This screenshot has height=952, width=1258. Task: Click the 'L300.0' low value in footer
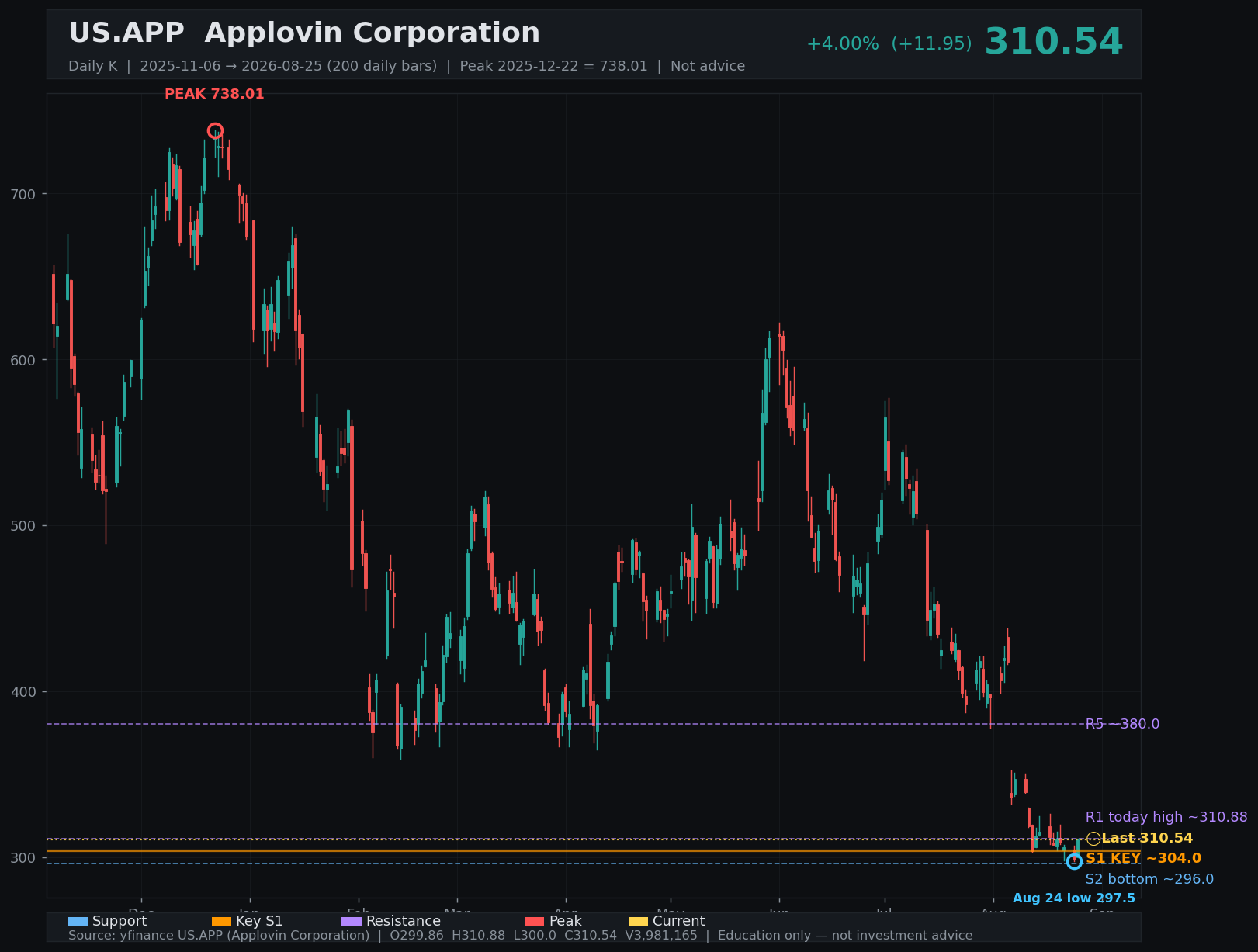click(x=535, y=936)
